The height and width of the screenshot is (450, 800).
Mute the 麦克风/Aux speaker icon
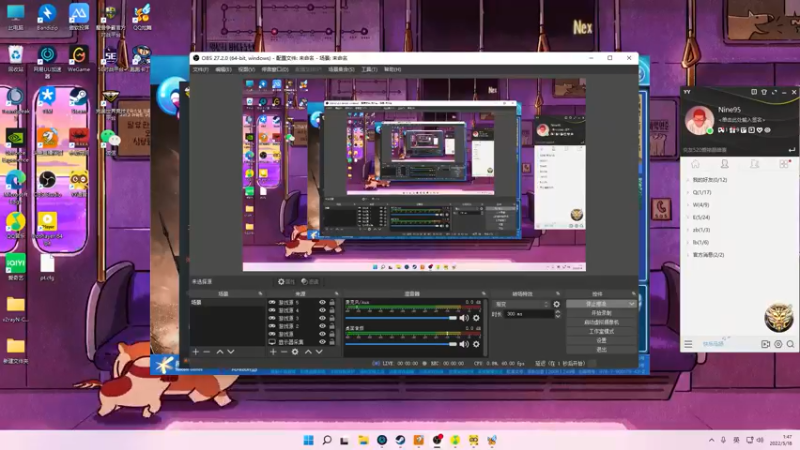464,318
